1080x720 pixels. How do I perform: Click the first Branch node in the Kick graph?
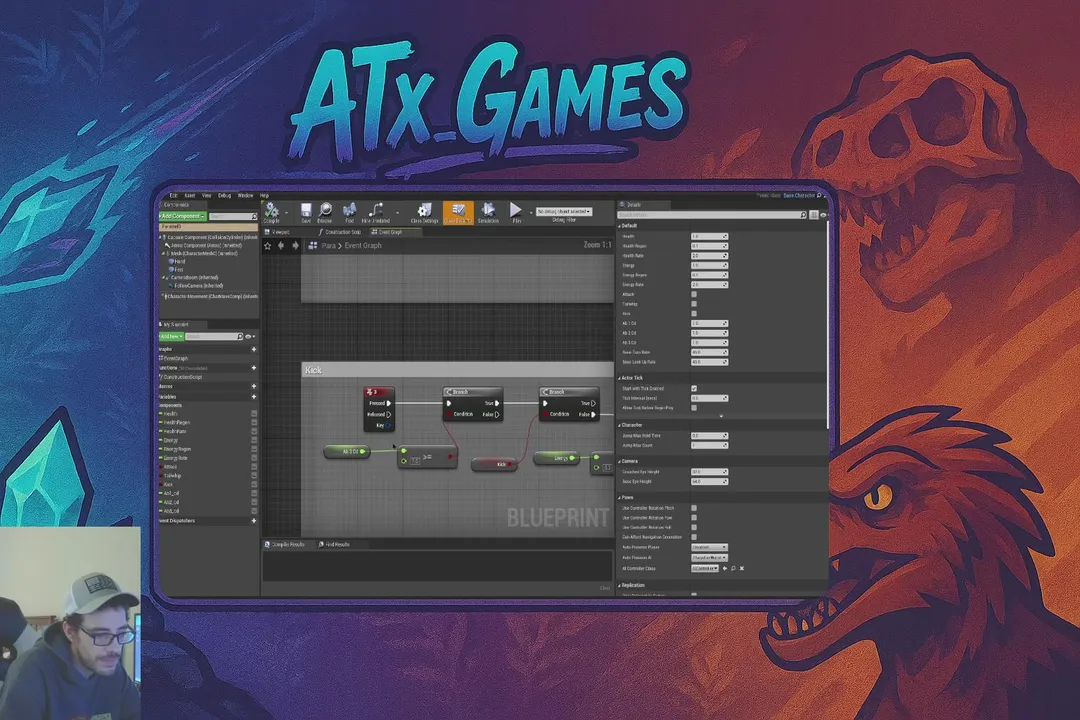(472, 404)
